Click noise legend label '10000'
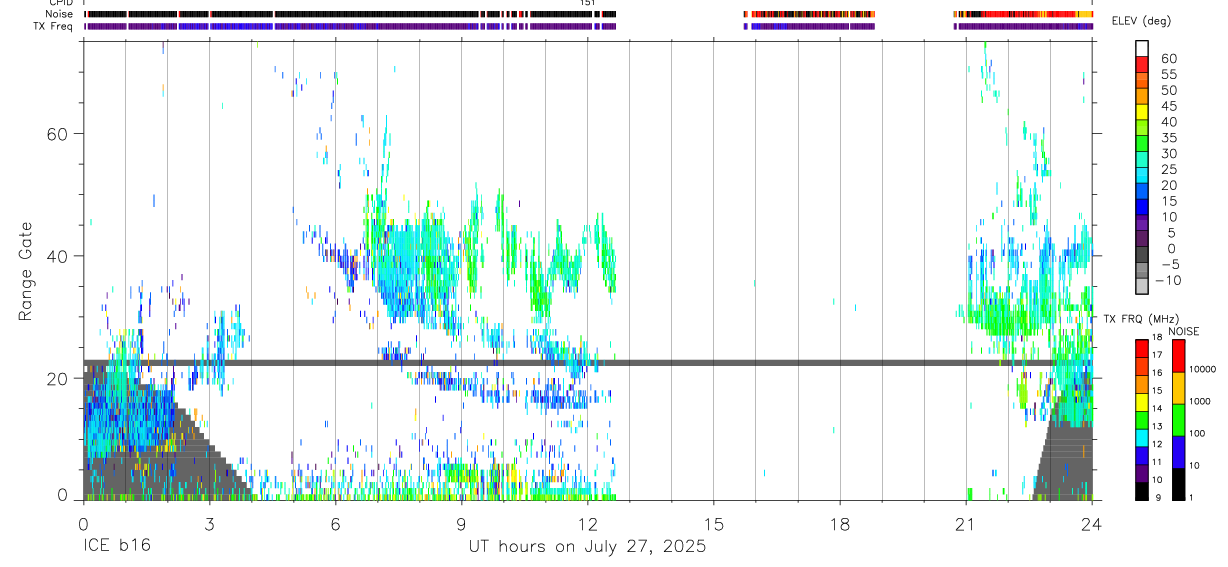Image resolution: width=1228 pixels, height=567 pixels. pyautogui.click(x=1202, y=369)
